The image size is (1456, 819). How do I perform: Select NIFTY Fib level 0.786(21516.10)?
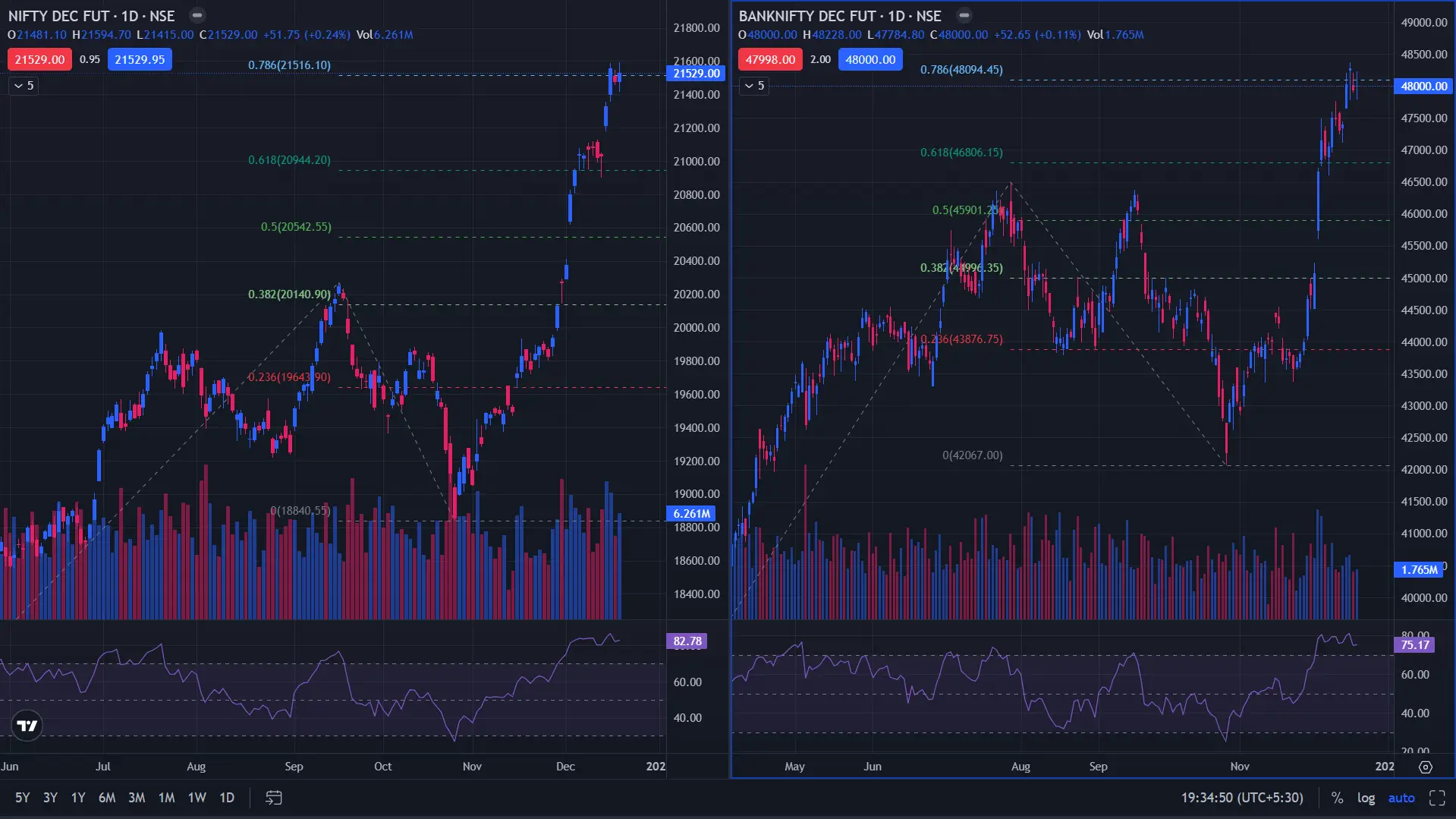coord(289,65)
